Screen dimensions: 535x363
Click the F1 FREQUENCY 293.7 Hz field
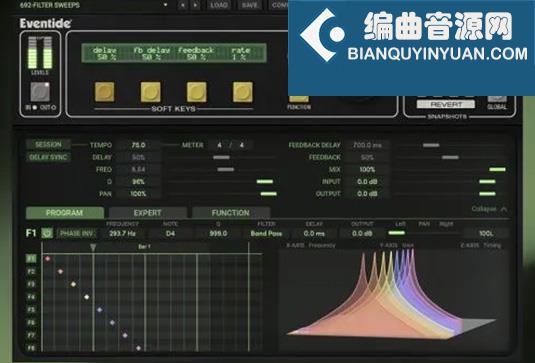pyautogui.click(x=122, y=233)
